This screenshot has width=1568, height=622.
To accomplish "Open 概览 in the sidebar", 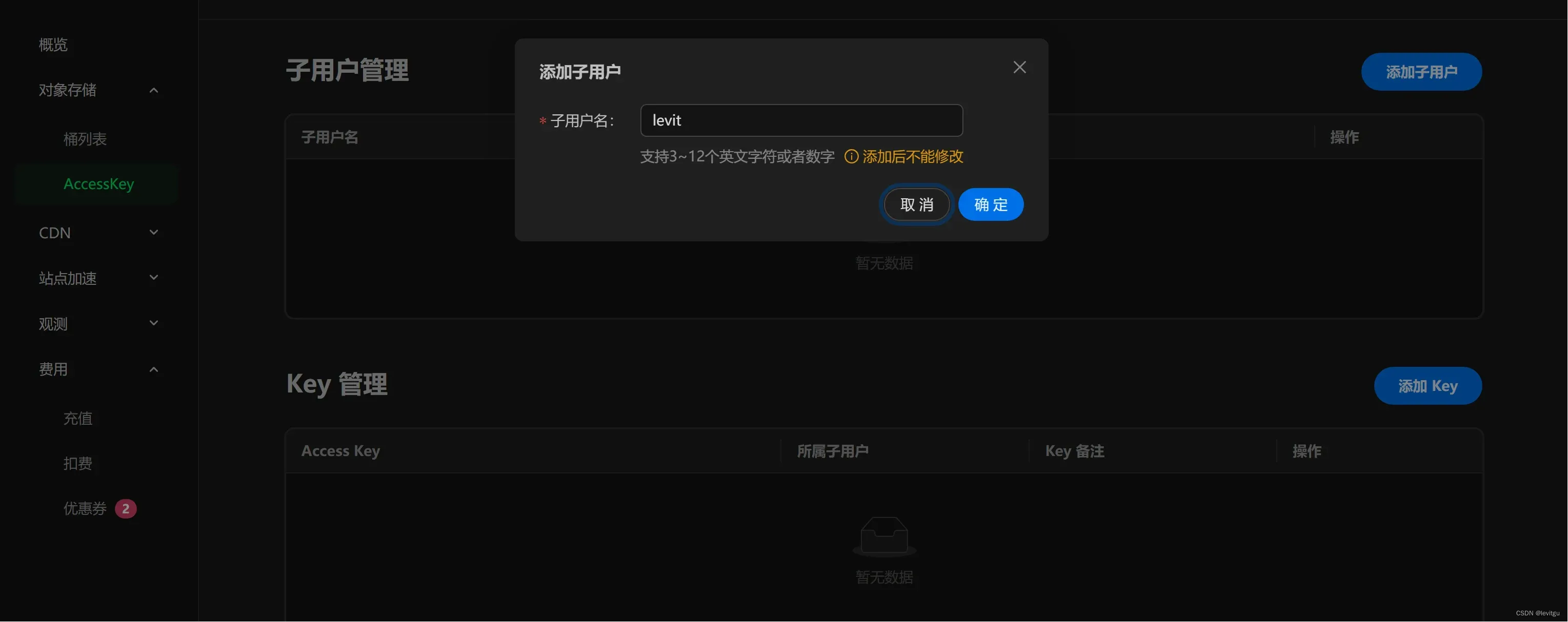I will coord(53,45).
